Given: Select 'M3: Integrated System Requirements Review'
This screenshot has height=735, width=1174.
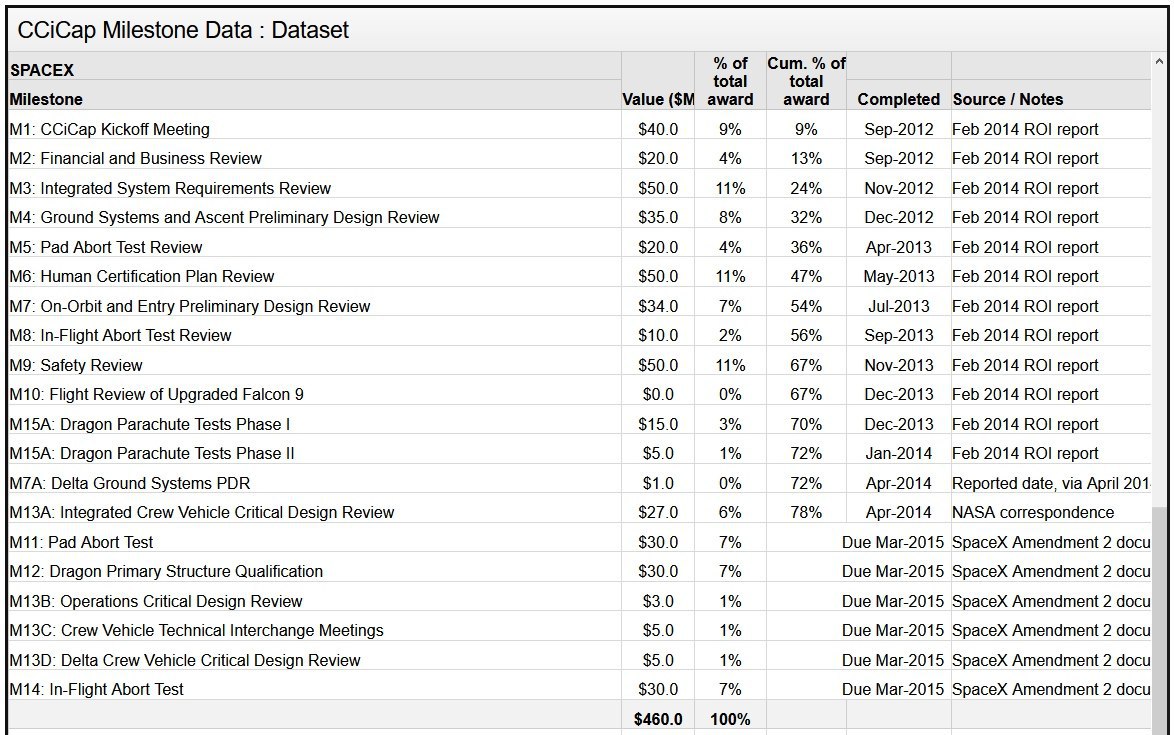Looking at the screenshot, I should tap(170, 188).
